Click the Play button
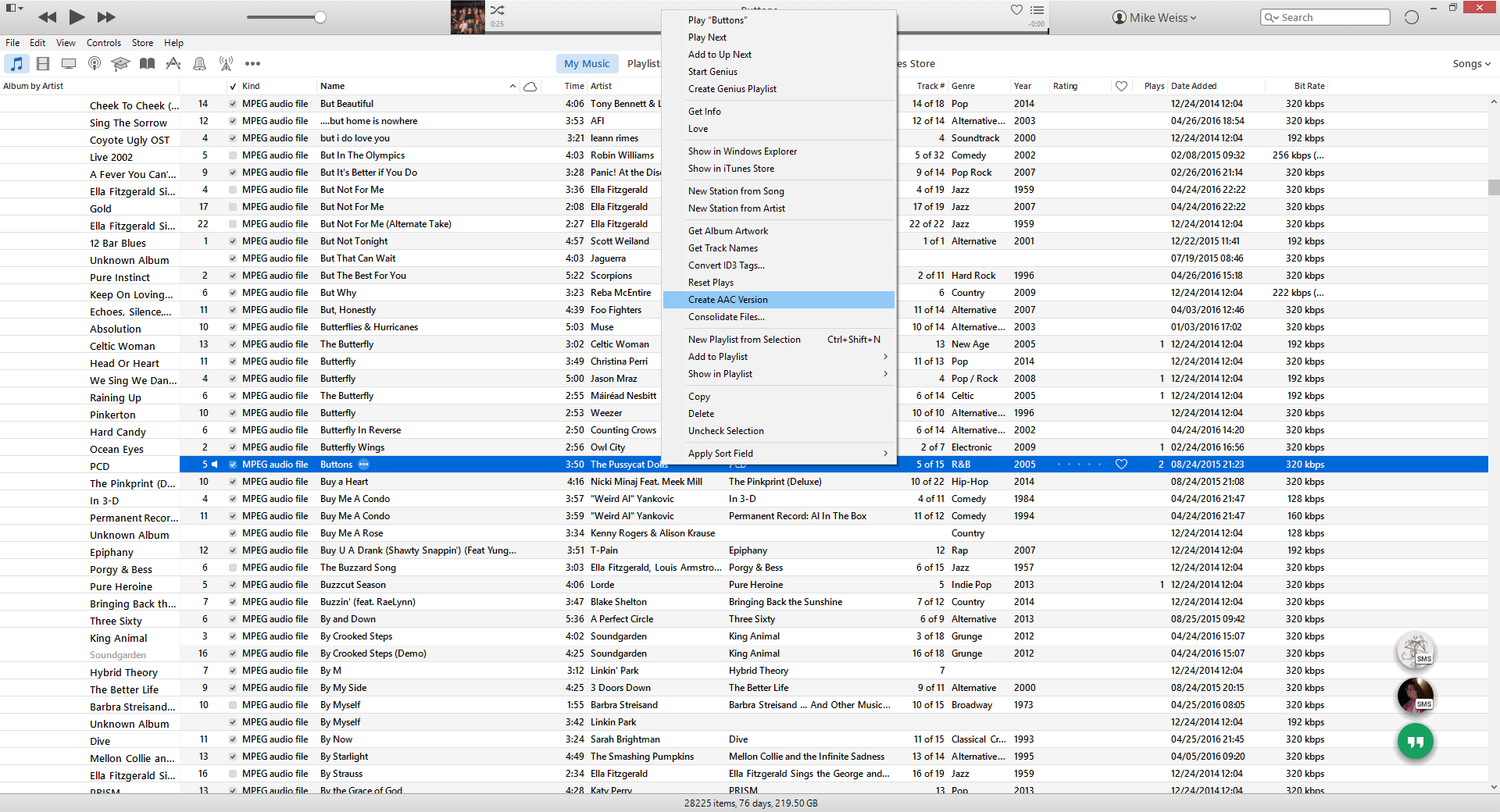Screen dimensions: 1500x812 (x=77, y=16)
